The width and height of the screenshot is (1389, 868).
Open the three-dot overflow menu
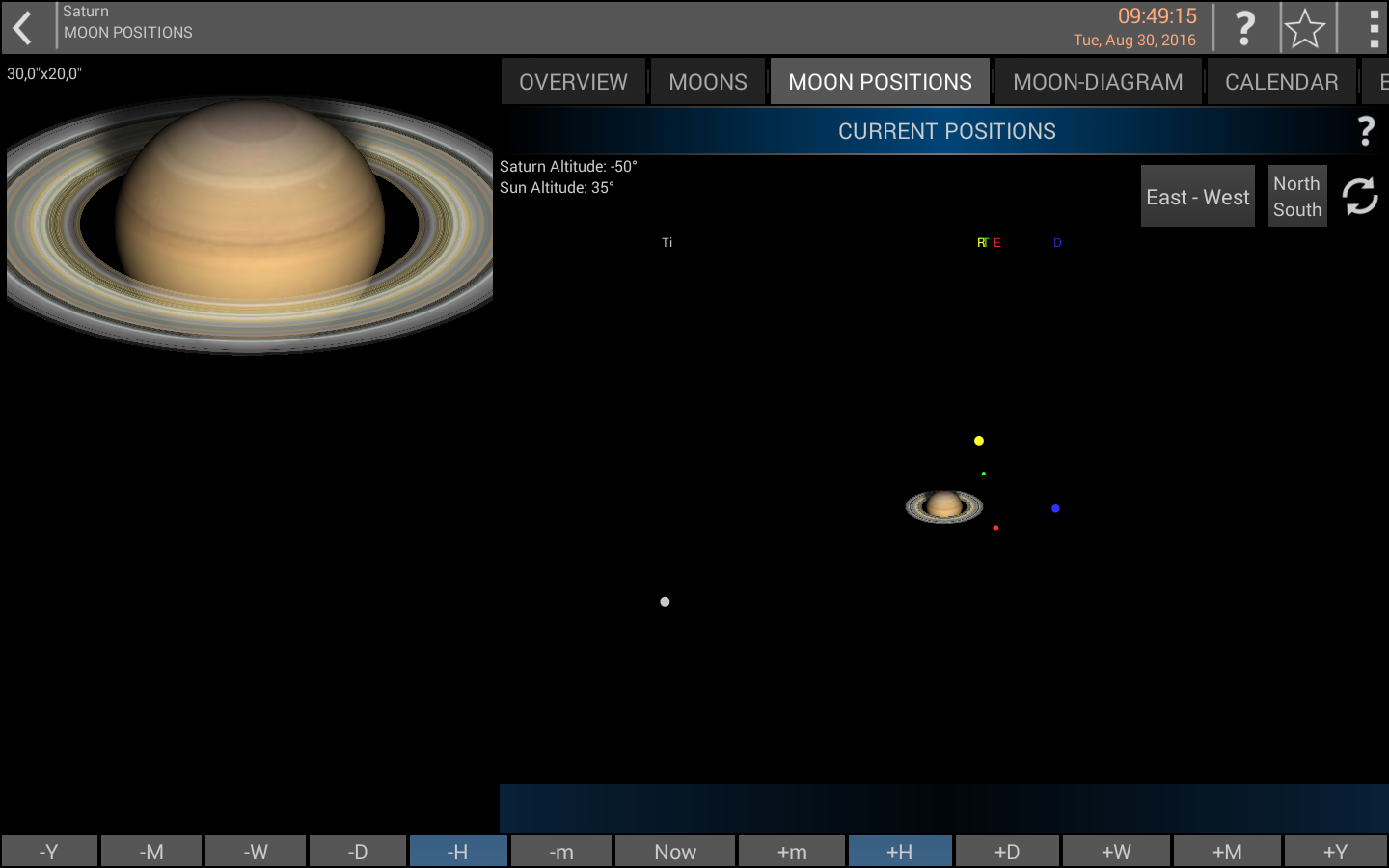1374,28
